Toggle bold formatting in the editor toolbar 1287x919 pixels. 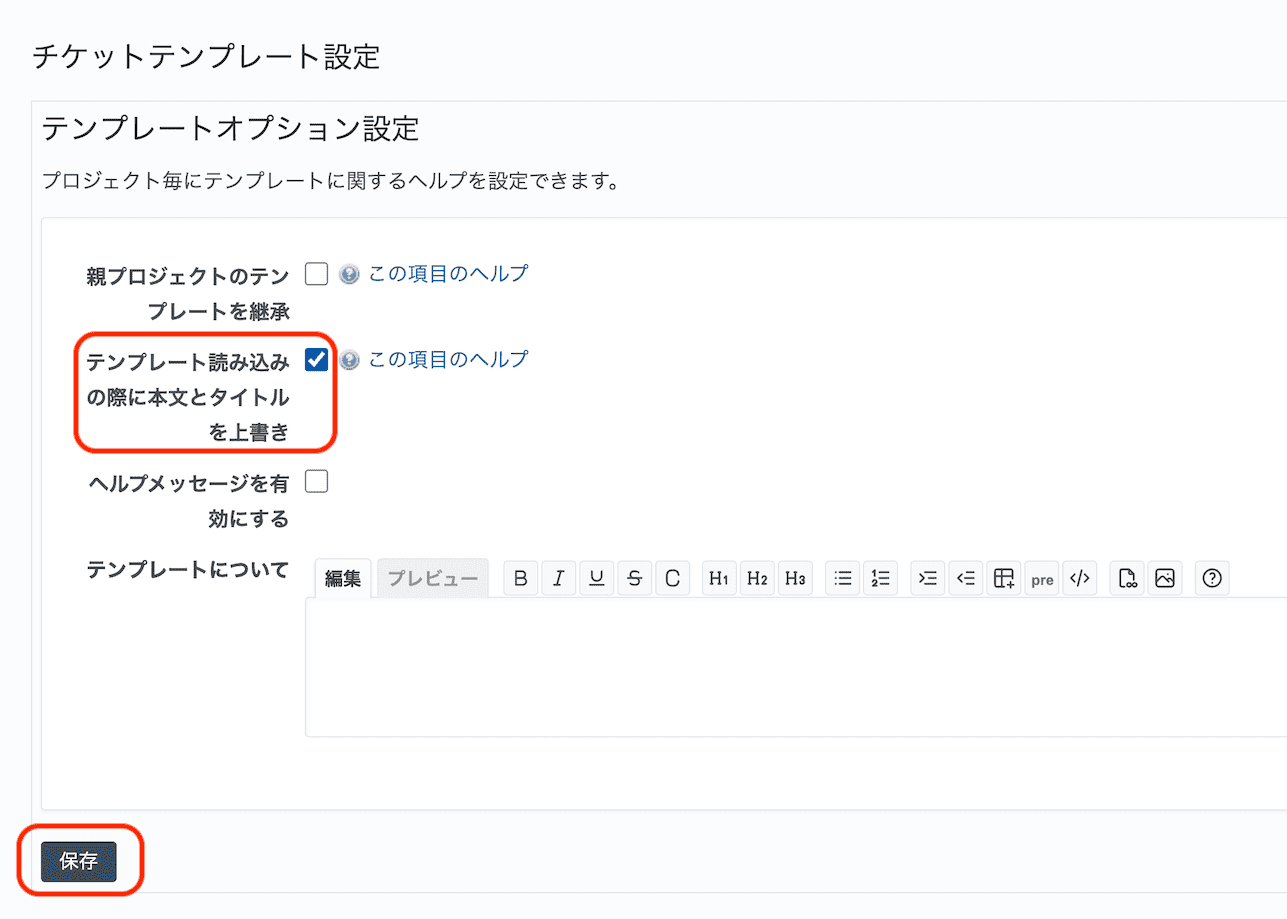click(x=520, y=578)
